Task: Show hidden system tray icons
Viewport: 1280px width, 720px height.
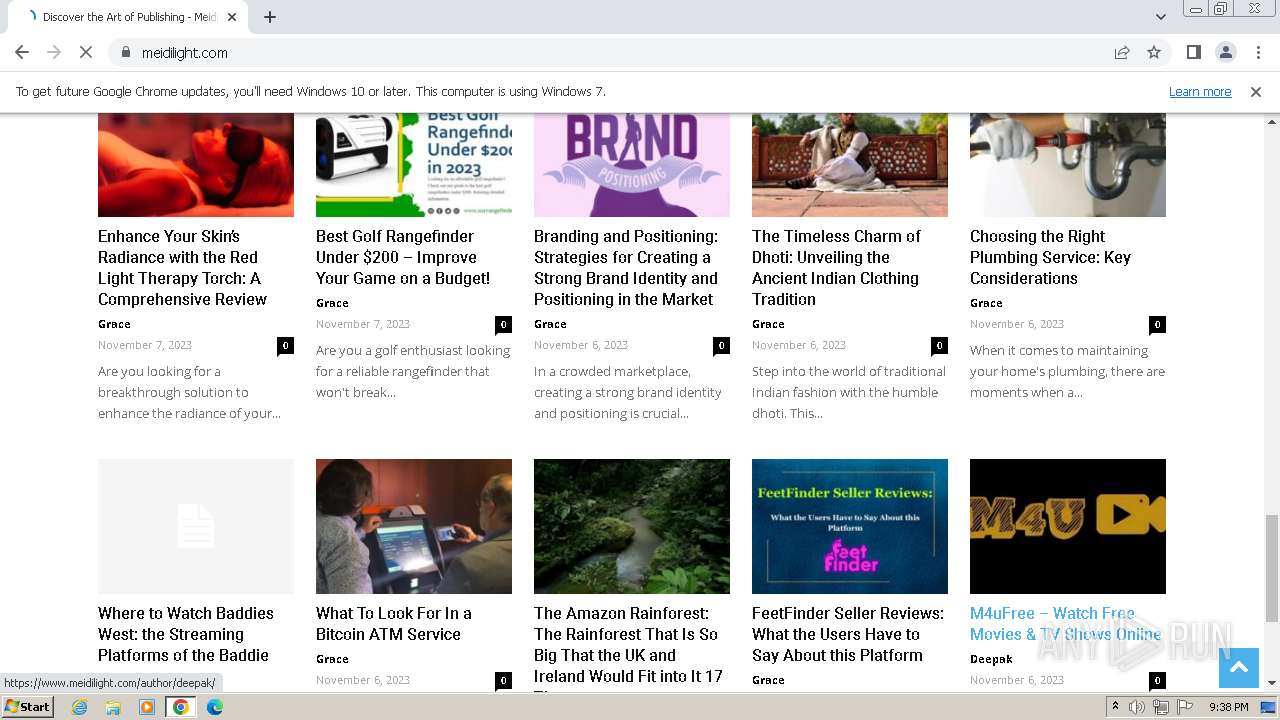Action: pyautogui.click(x=1115, y=707)
